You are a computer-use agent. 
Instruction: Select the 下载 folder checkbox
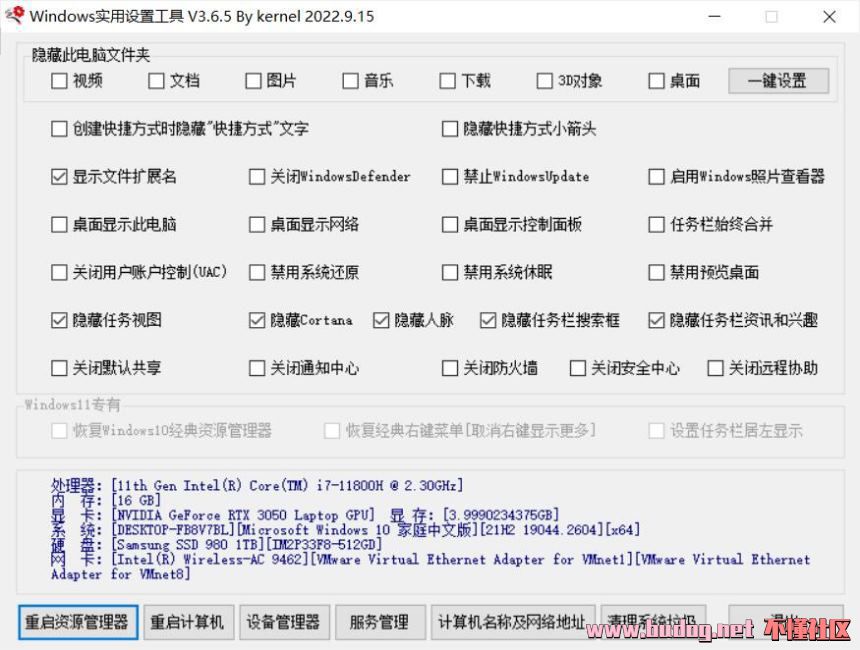448,81
